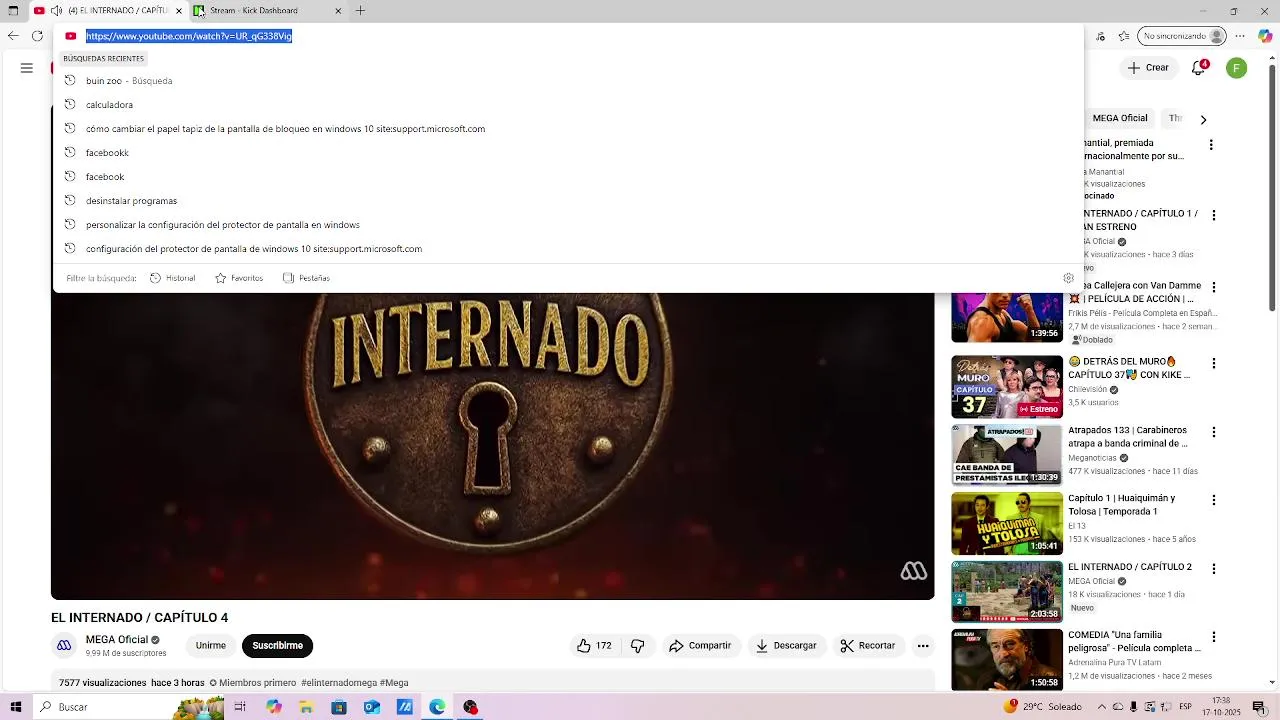The image size is (1280, 720).
Task: Reload the page with refresh icon
Action: coord(37,36)
